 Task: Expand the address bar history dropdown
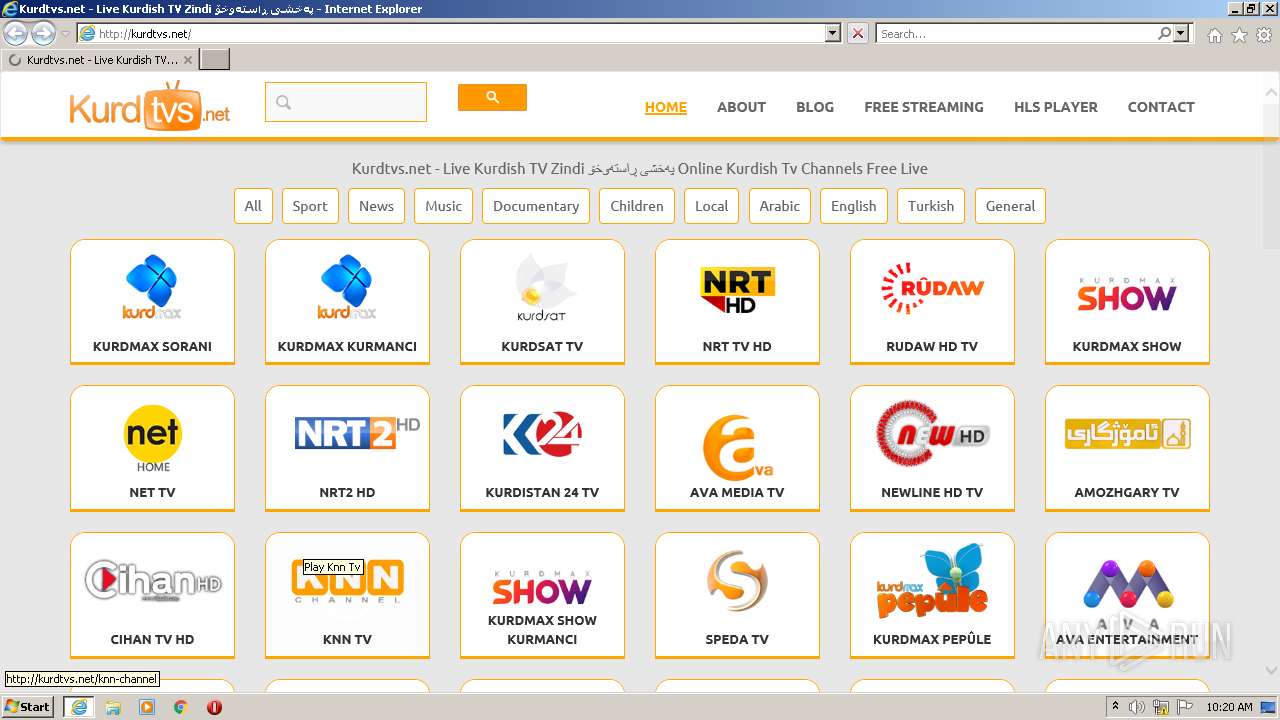click(x=833, y=33)
